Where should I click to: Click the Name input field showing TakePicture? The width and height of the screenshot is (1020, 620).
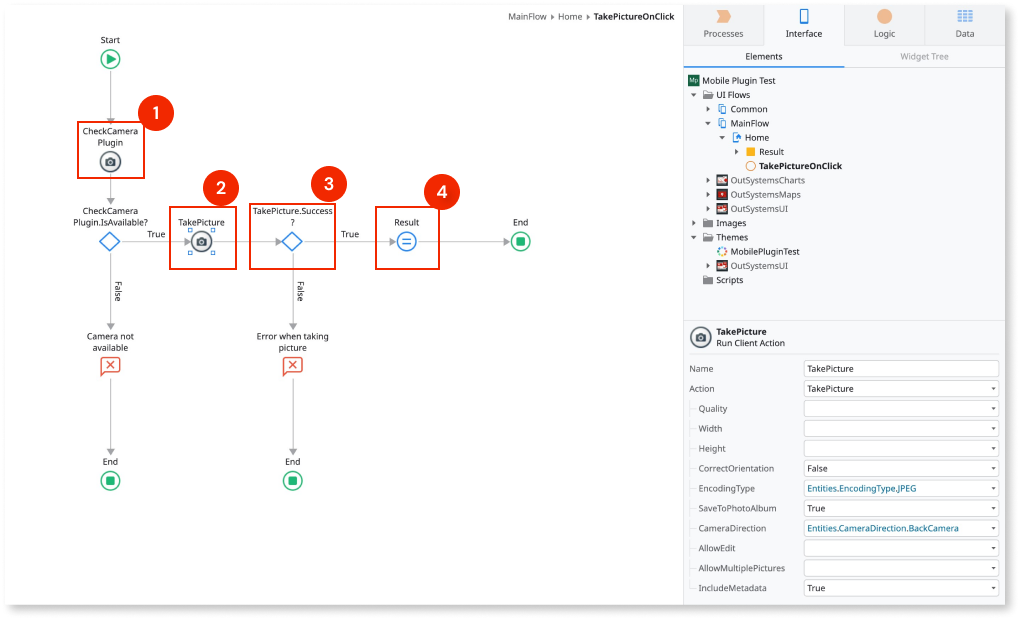(x=898, y=368)
